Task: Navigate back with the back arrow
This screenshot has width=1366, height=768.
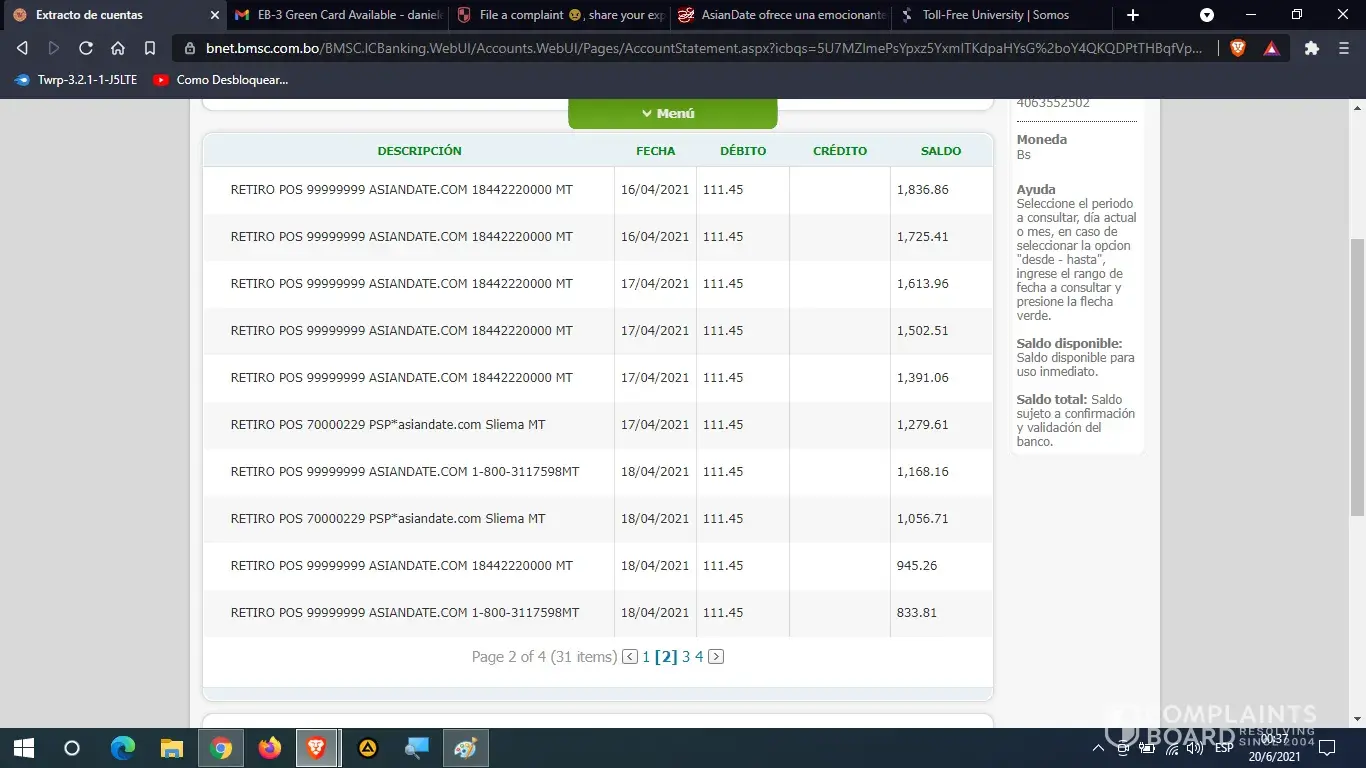Action: (22, 48)
